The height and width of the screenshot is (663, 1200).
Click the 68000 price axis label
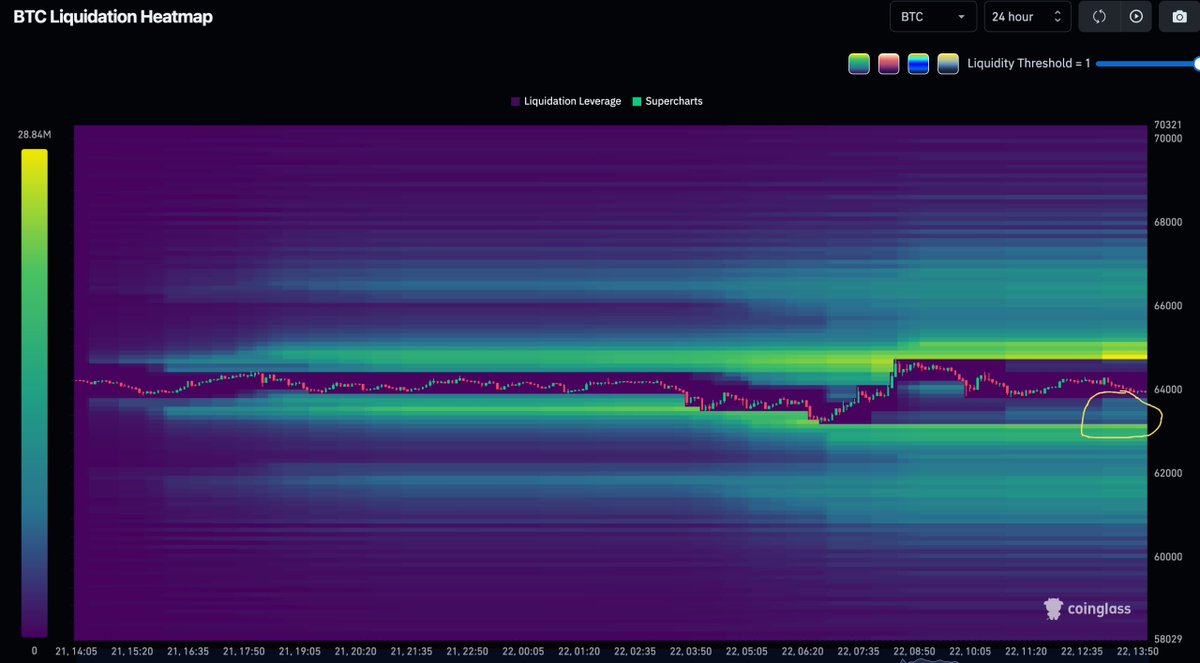tap(1169, 222)
